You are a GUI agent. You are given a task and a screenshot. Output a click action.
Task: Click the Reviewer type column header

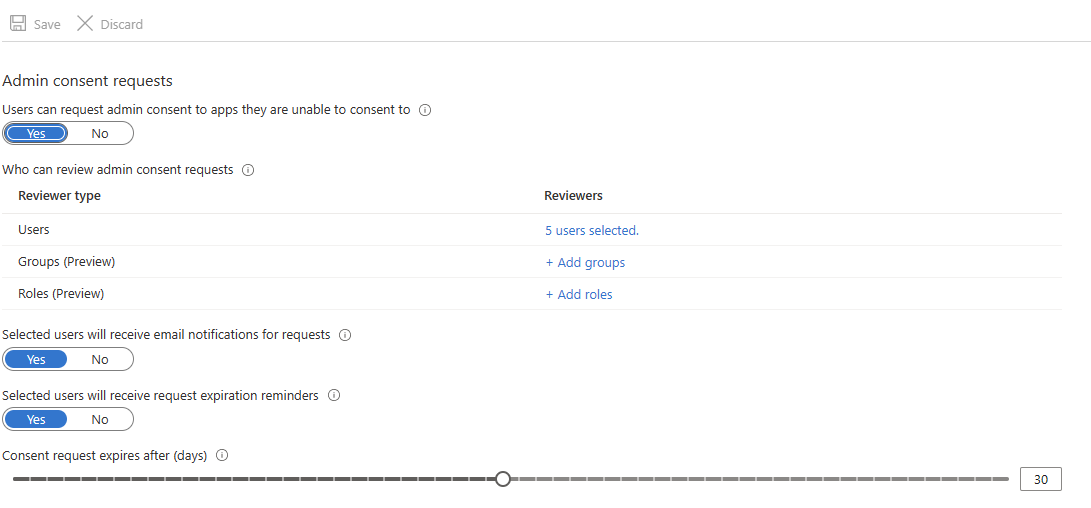[x=60, y=196]
